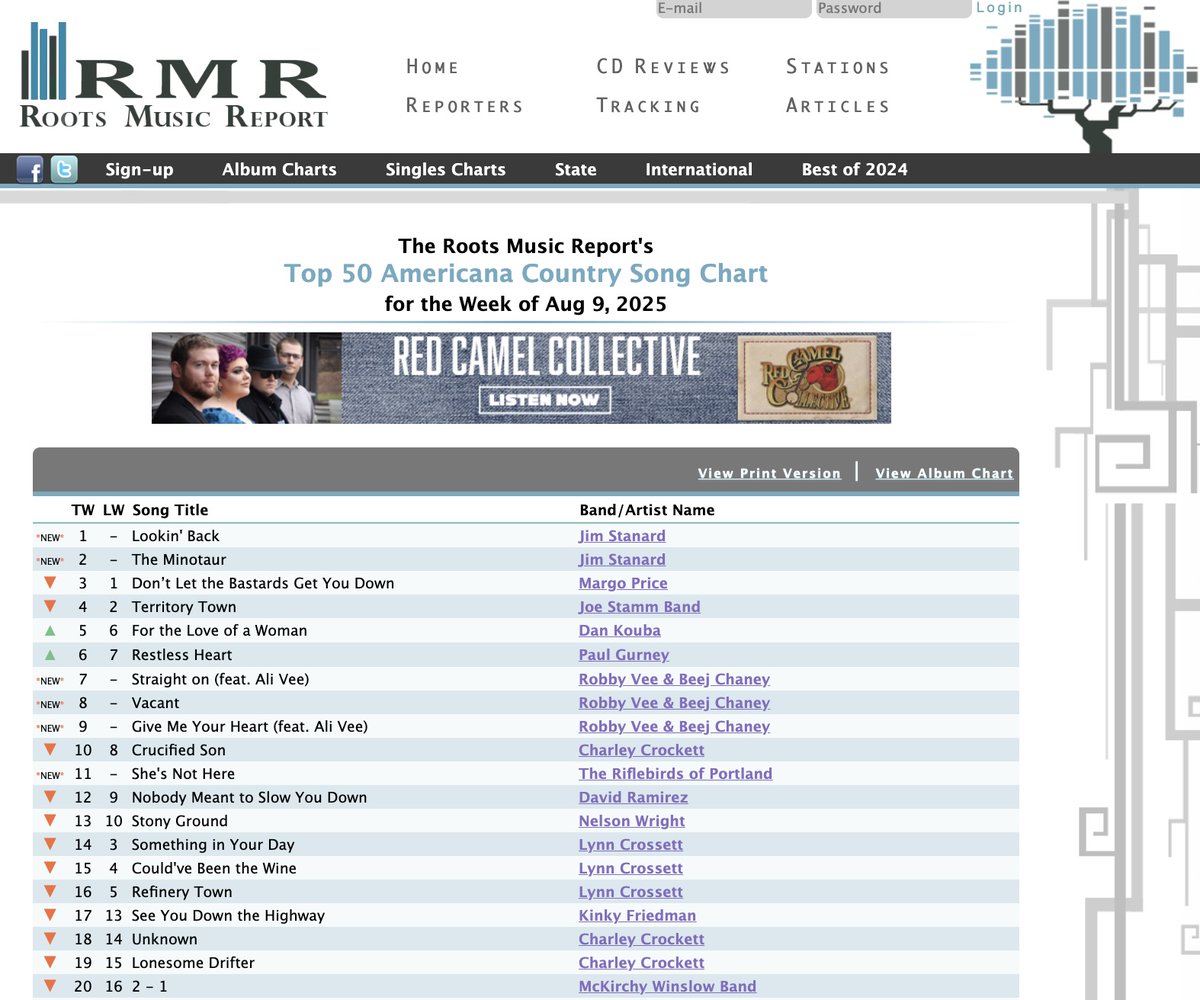Click the up arrow beside Restless Heart
1200x1000 pixels.
[x=50, y=655]
